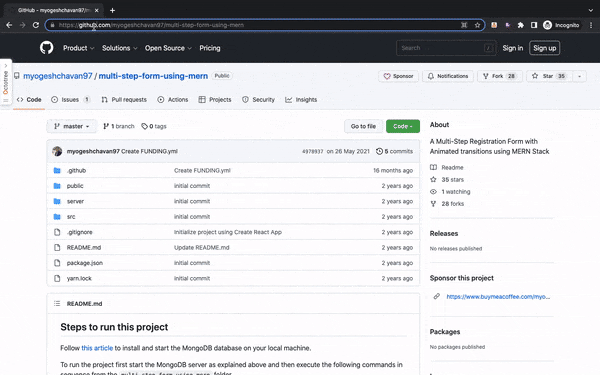This screenshot has height=375, width=600.
Task: Open the Pricing page
Action: (210, 48)
